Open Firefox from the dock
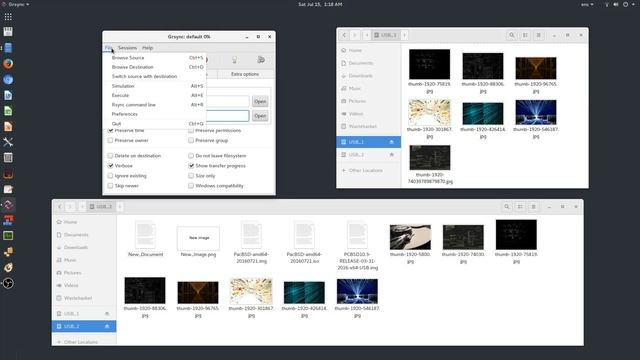The width and height of the screenshot is (640, 360). click(x=8, y=64)
